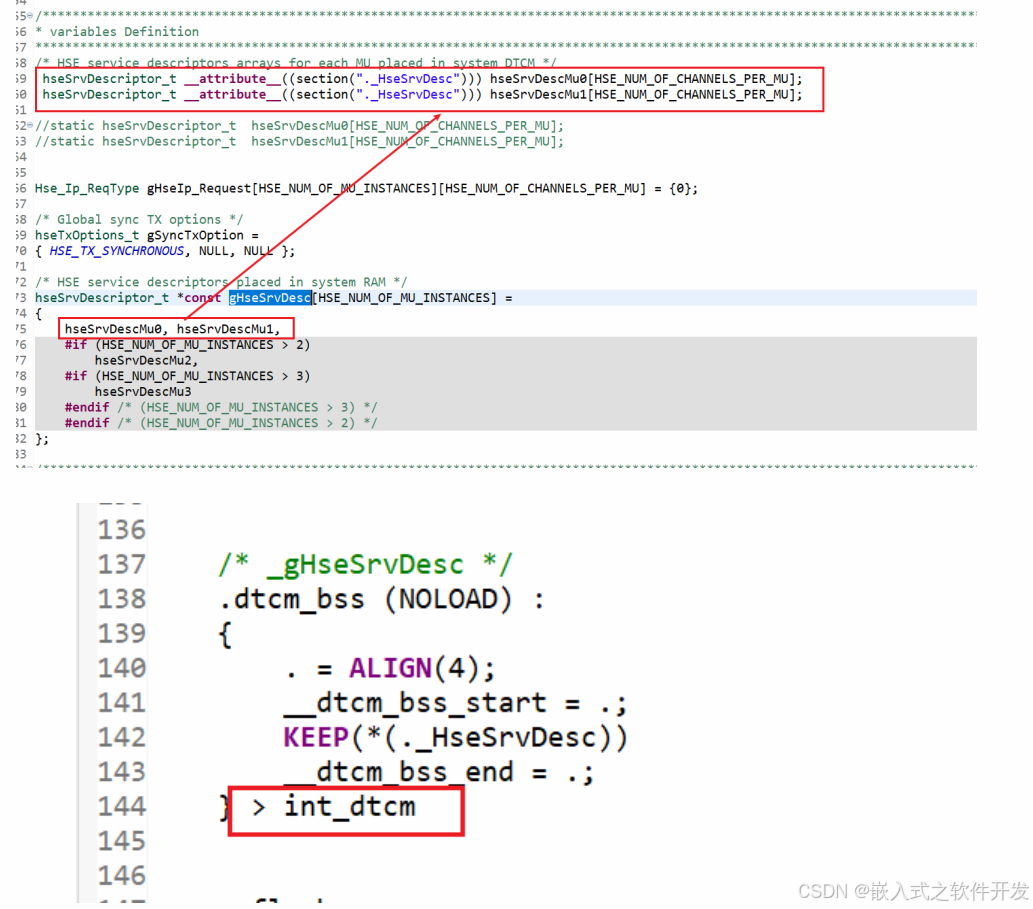Image resolution: width=1033 pixels, height=909 pixels.
Task: Click the closing '};' of the gHseSrvDesc array
Action: pos(42,439)
